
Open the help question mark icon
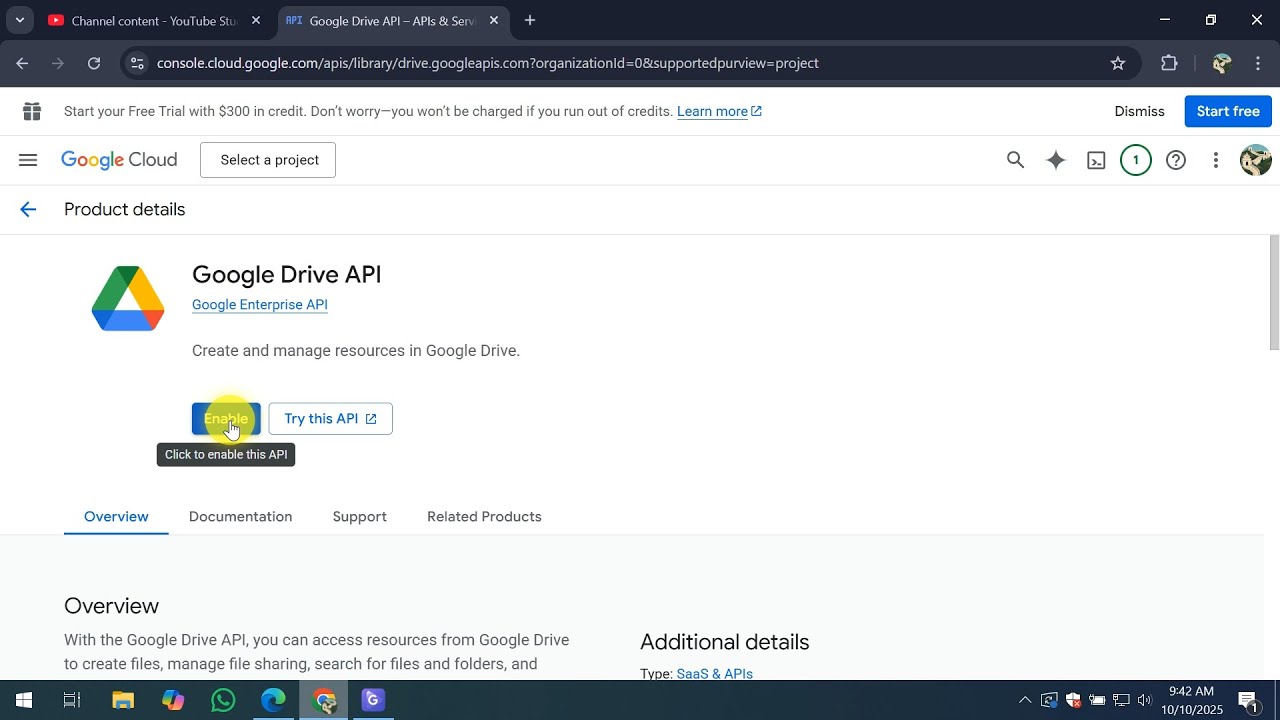(x=1176, y=160)
